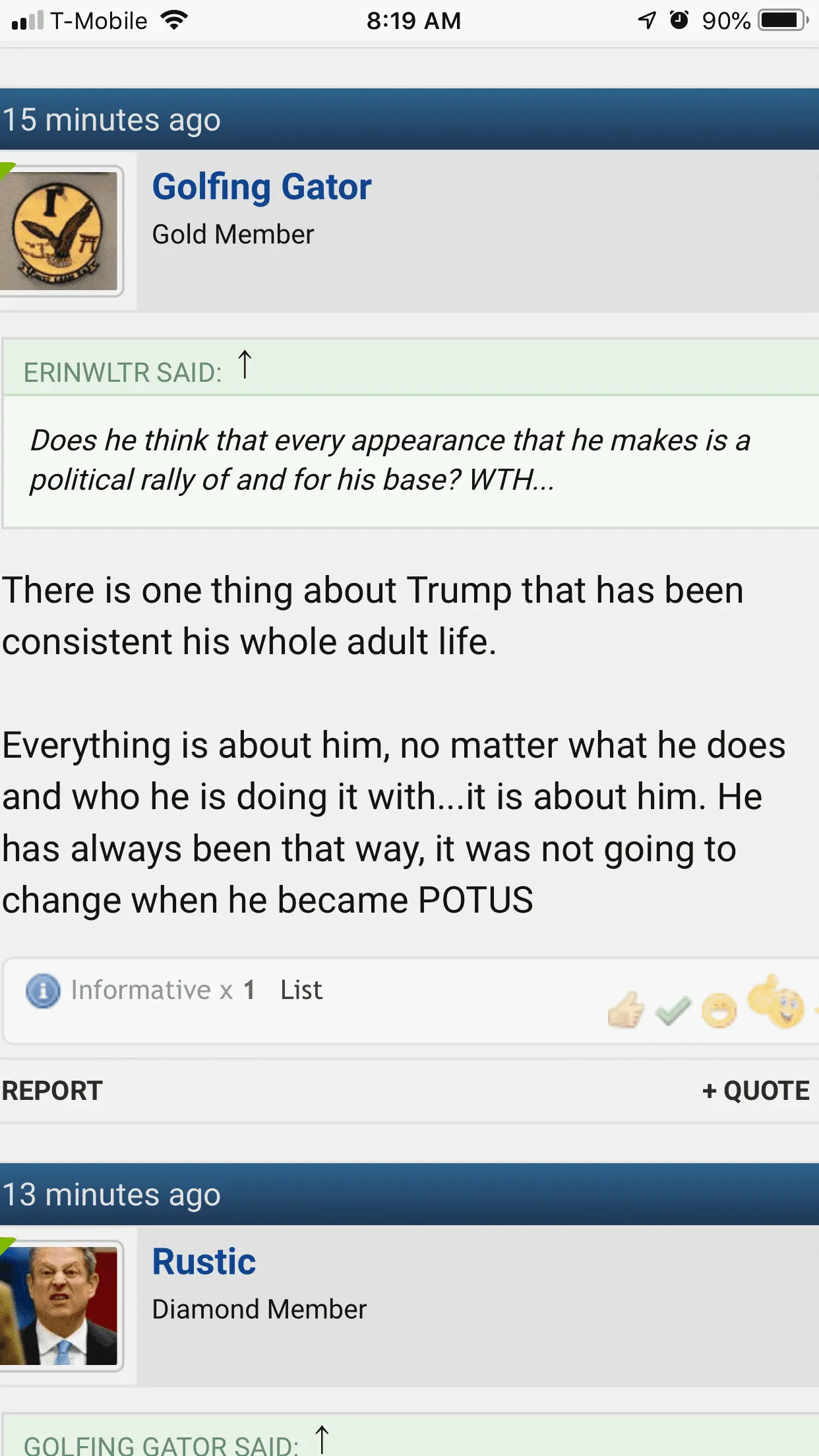Screen dimensions: 819x1456
Task: Open the 15 minutes ago post permalink
Action: [111, 120]
